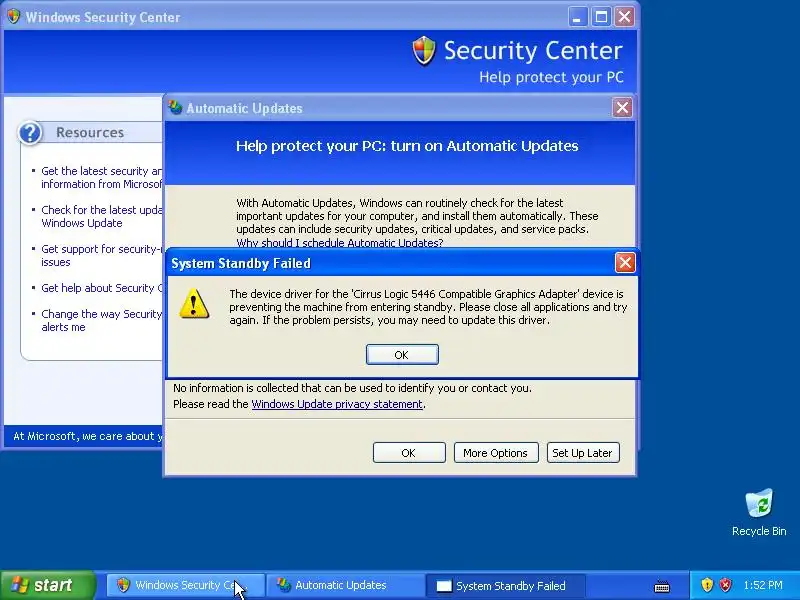Switch to System Standby Failed taskbar button
Image resolution: width=800 pixels, height=600 pixels.
(x=506, y=585)
